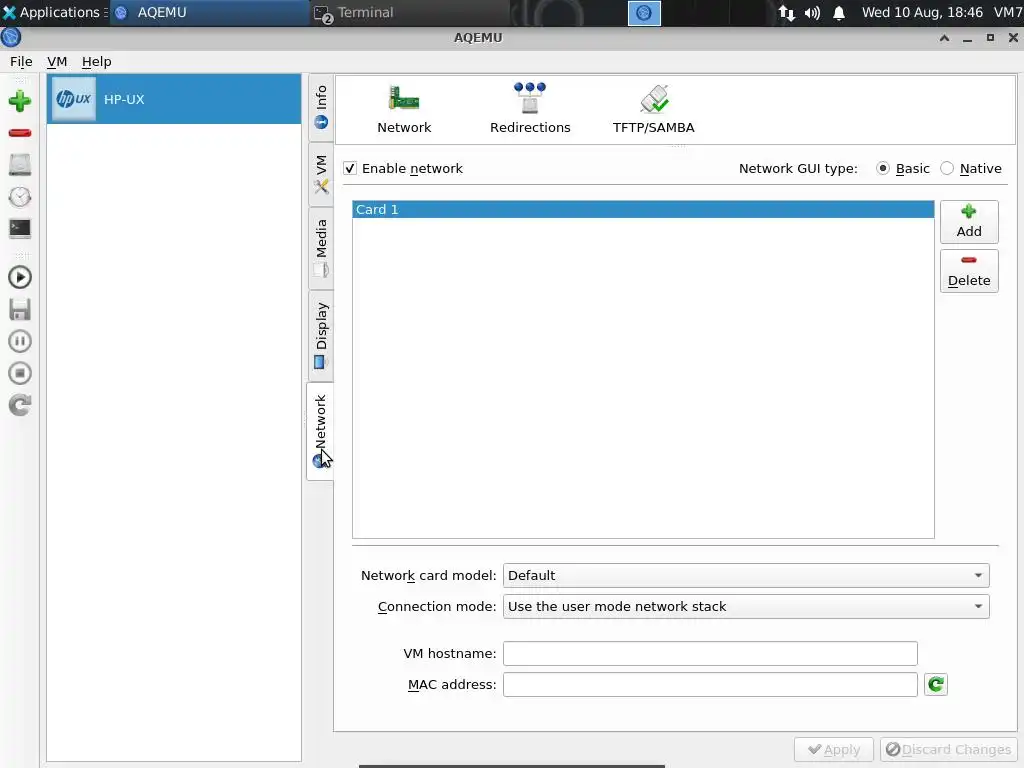
Task: Select the AQEMU taskbar window button
Action: click(209, 12)
